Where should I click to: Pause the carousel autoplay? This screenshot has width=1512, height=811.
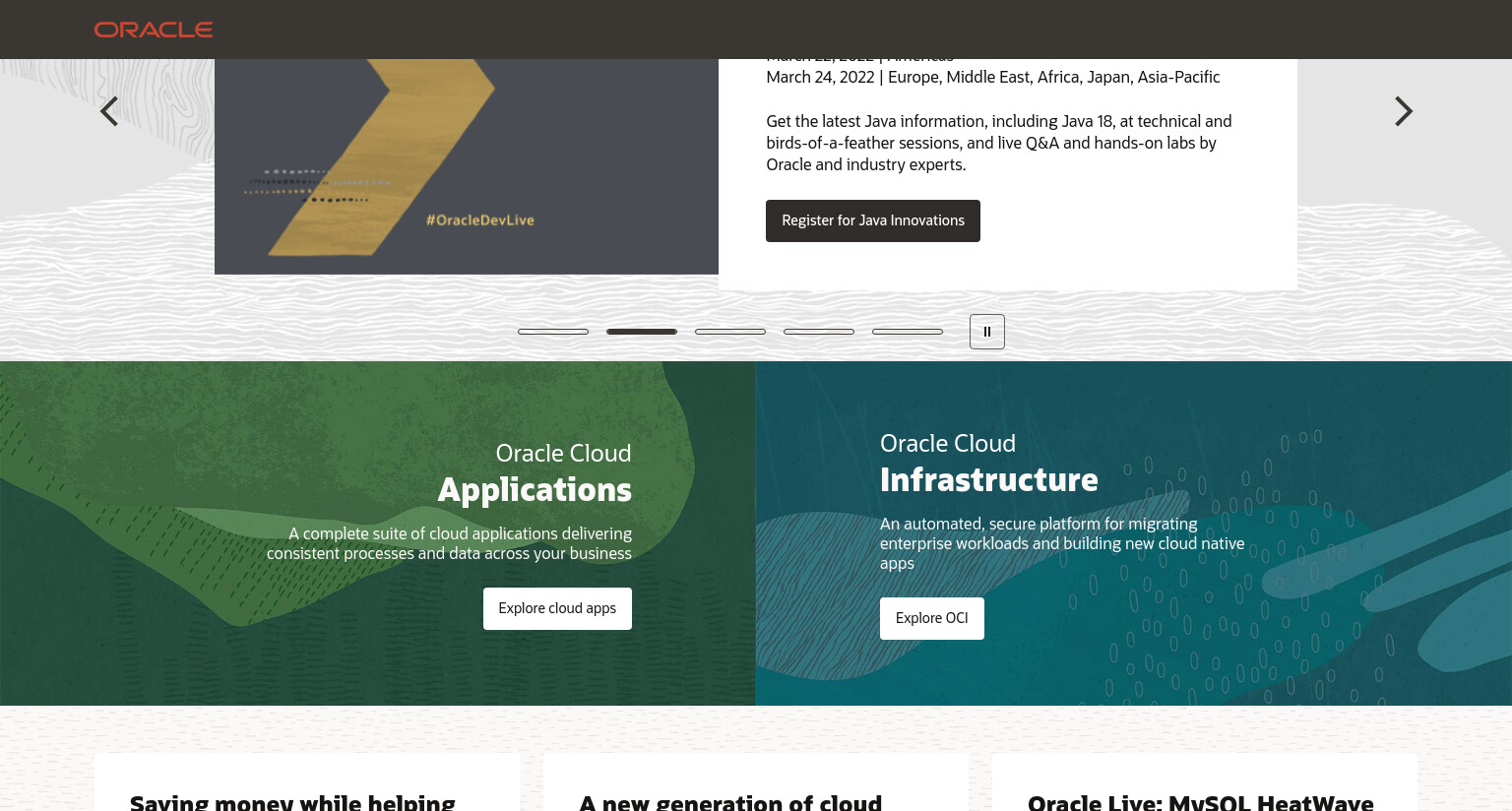click(x=987, y=332)
